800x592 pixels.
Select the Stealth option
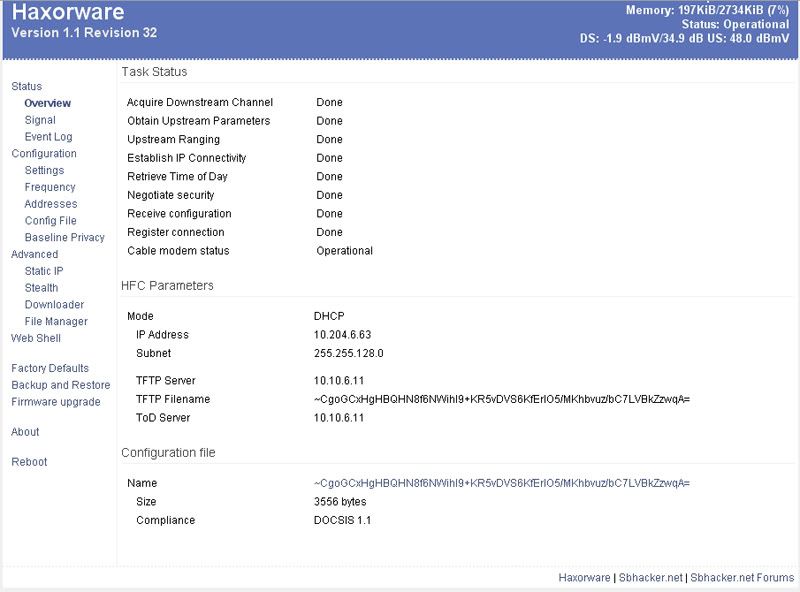41,288
